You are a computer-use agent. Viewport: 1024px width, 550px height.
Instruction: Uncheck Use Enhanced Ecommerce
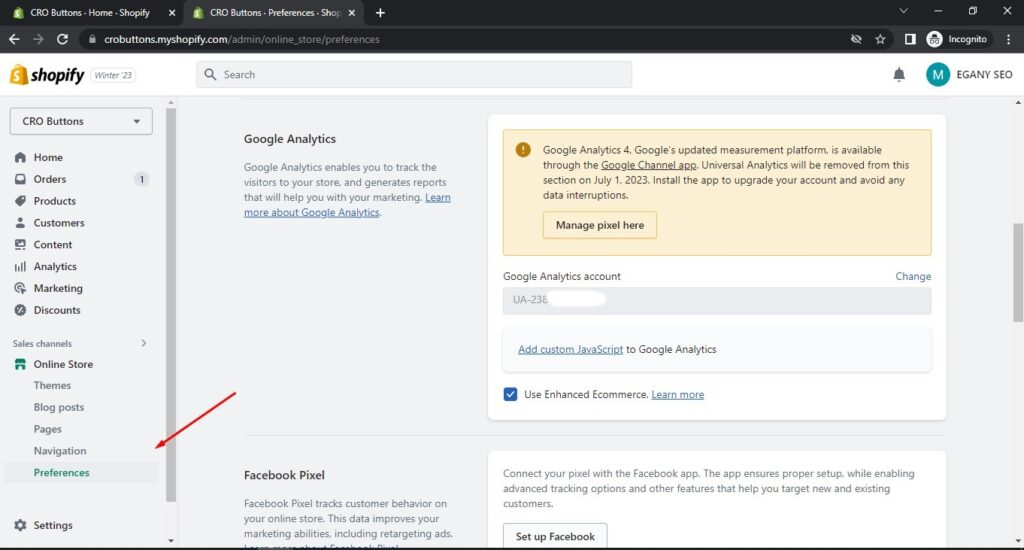(x=510, y=395)
